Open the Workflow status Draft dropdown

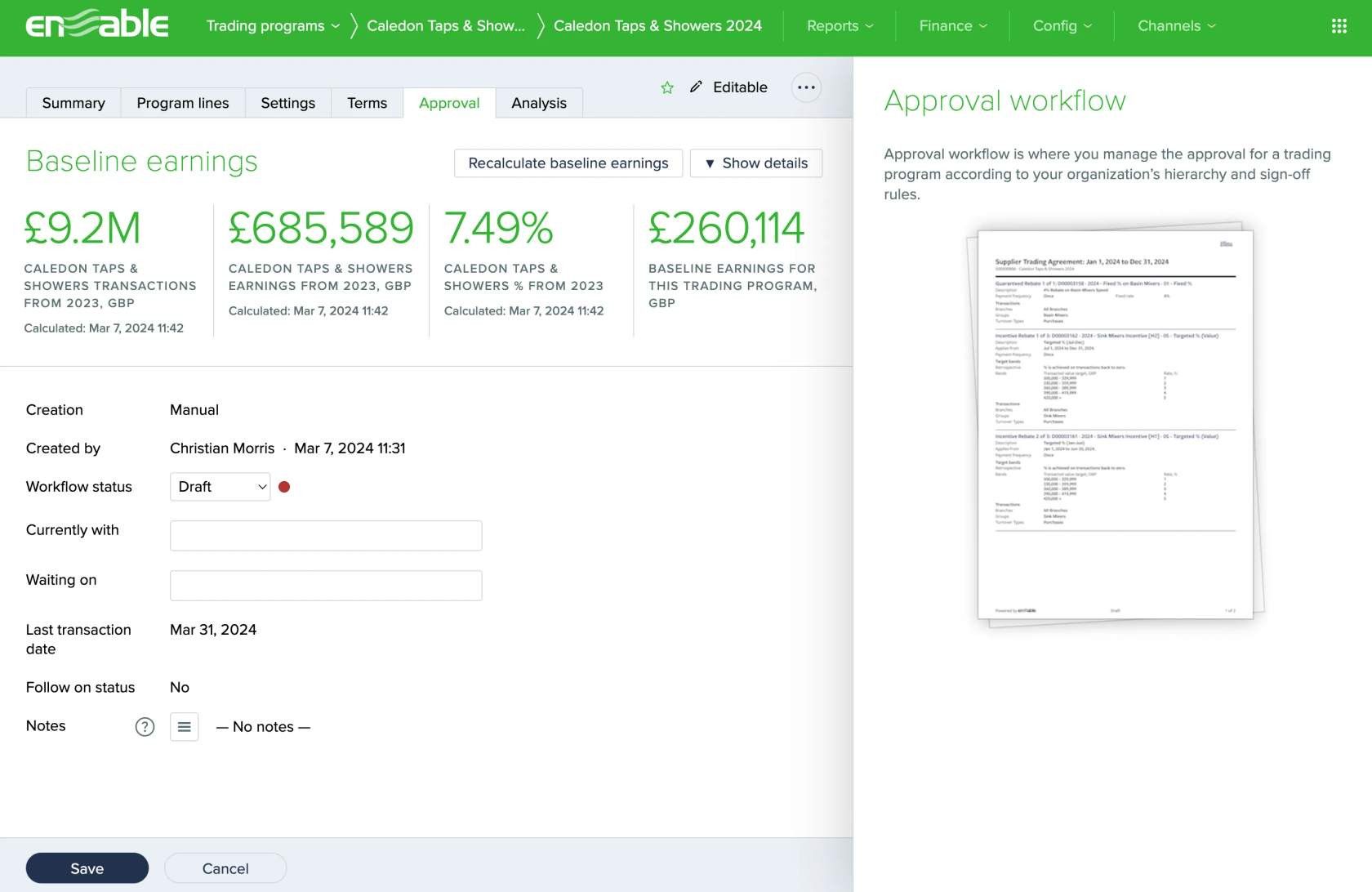point(220,487)
